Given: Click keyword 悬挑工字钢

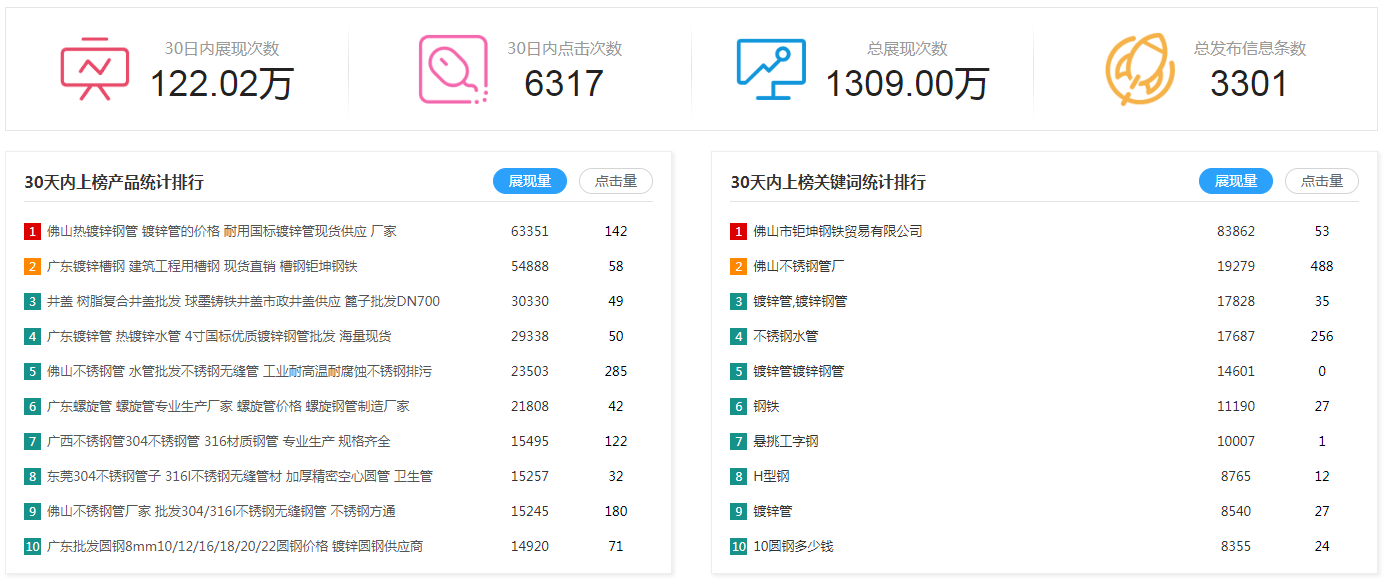Looking at the screenshot, I should coord(786,441).
